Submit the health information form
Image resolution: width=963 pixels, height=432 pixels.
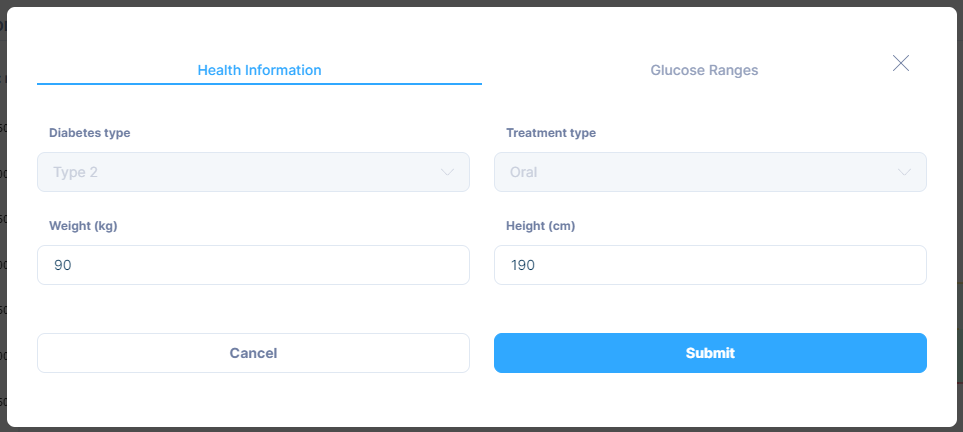click(710, 353)
